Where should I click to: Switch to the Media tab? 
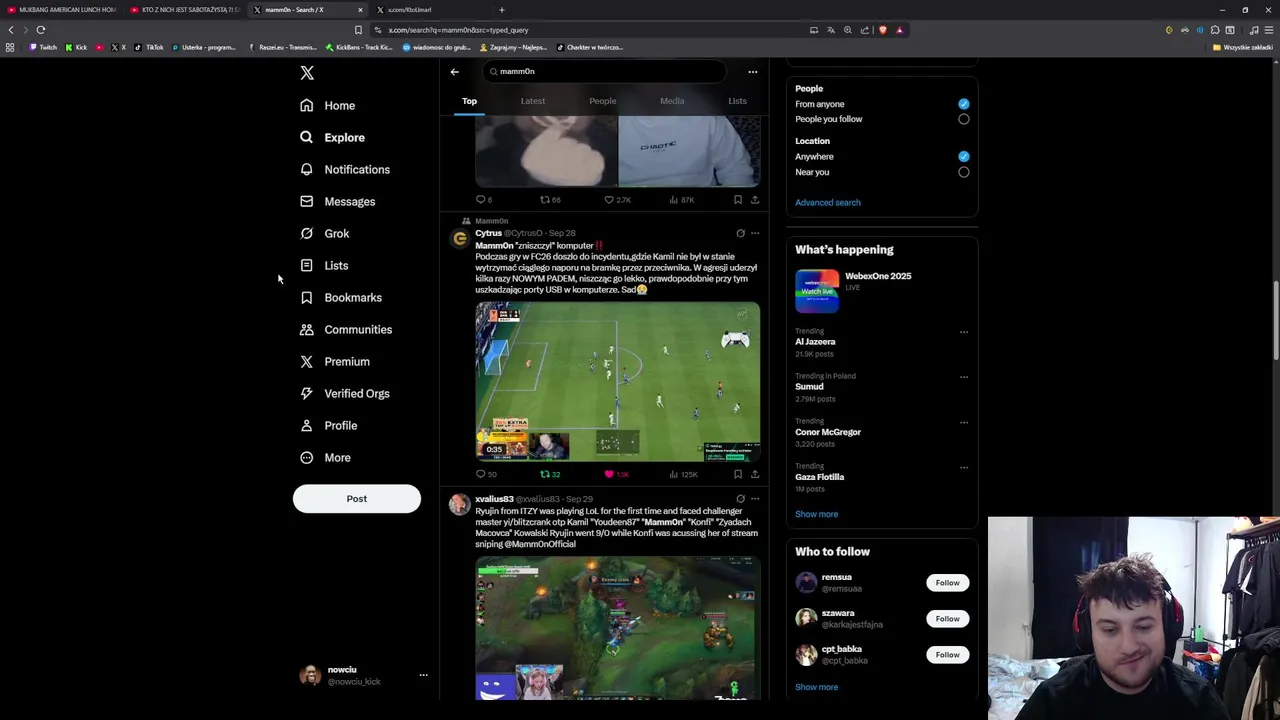pos(672,101)
